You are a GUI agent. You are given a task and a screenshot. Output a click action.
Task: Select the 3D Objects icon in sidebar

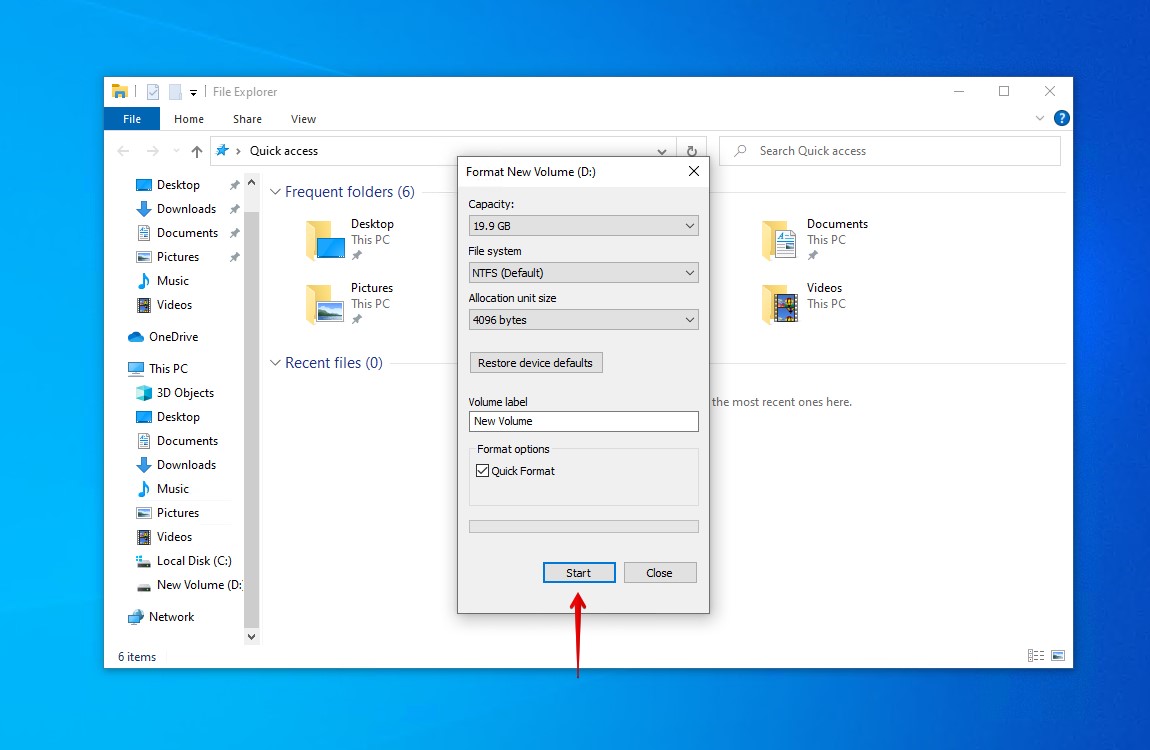(144, 393)
